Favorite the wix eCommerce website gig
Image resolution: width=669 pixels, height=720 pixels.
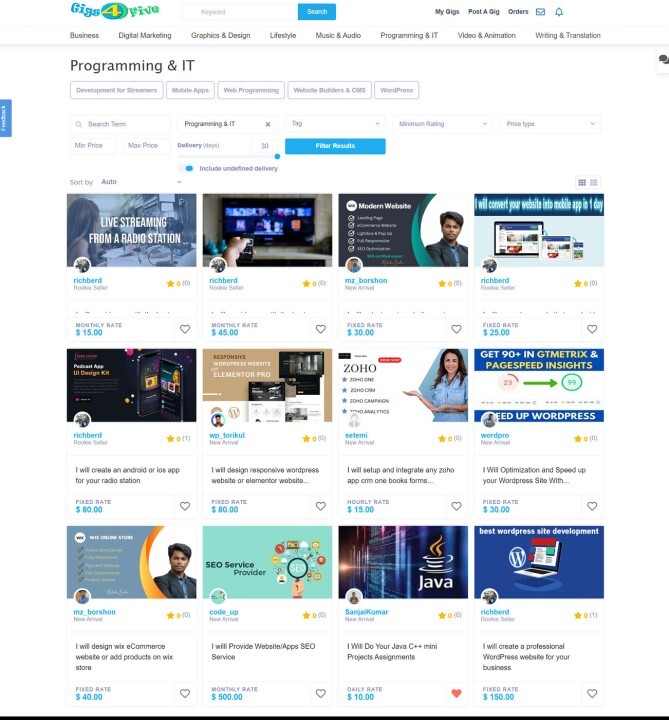point(185,693)
